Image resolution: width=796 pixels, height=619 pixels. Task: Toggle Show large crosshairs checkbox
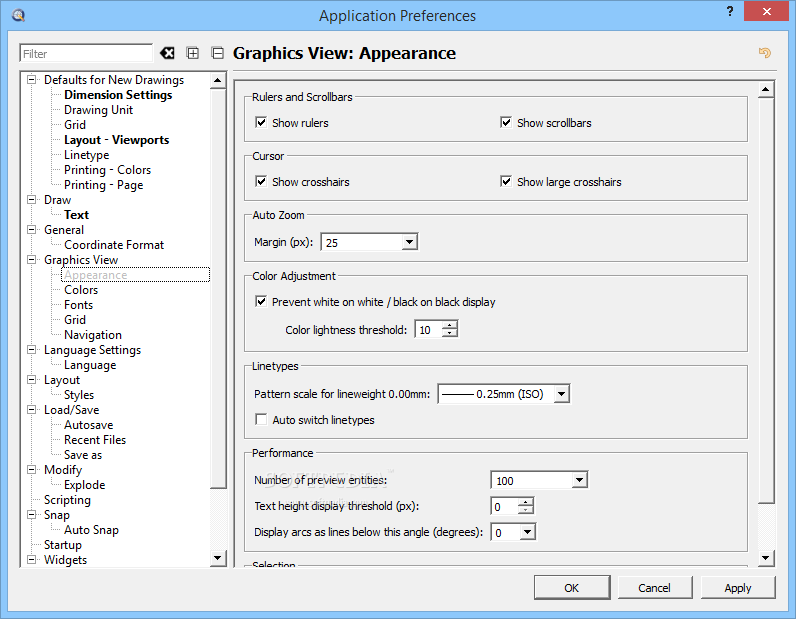coord(506,181)
